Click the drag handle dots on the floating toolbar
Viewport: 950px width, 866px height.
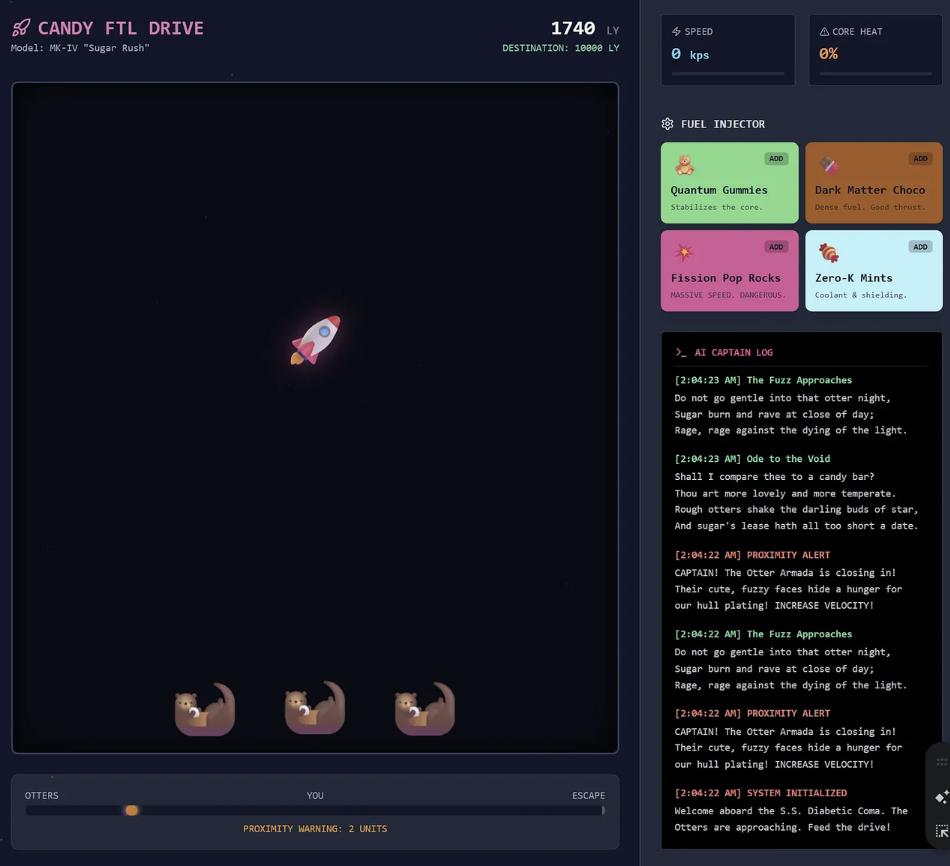[x=941, y=762]
